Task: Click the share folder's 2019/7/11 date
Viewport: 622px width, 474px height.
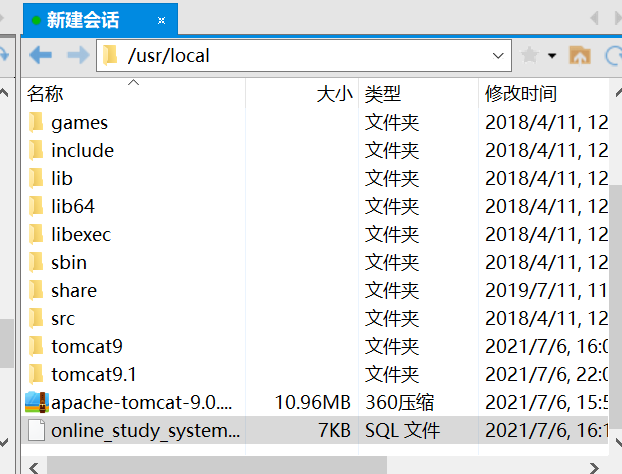Action: coord(546,290)
